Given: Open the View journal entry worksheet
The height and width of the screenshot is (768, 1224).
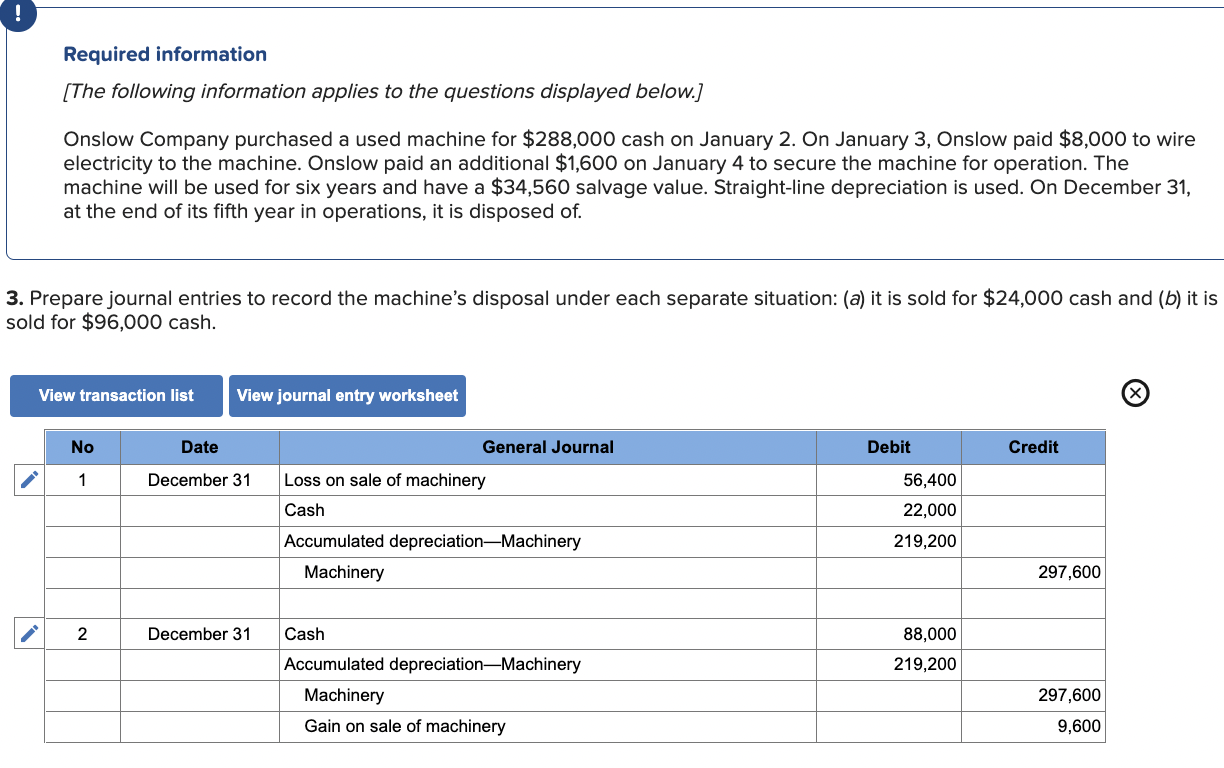Looking at the screenshot, I should tap(347, 395).
